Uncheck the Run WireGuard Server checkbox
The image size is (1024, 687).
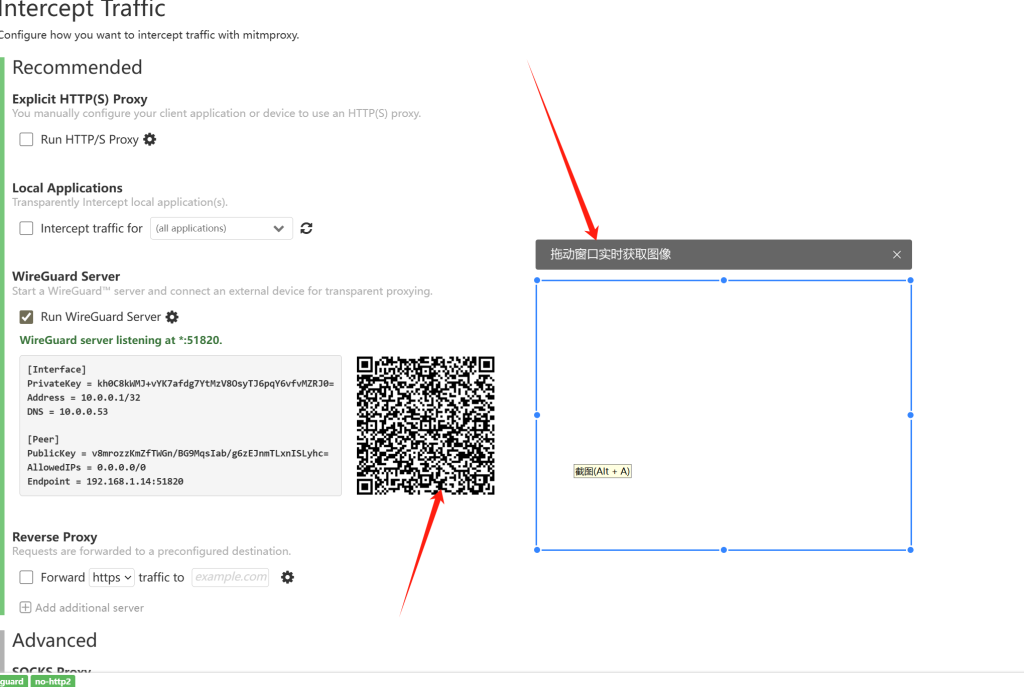click(27, 317)
